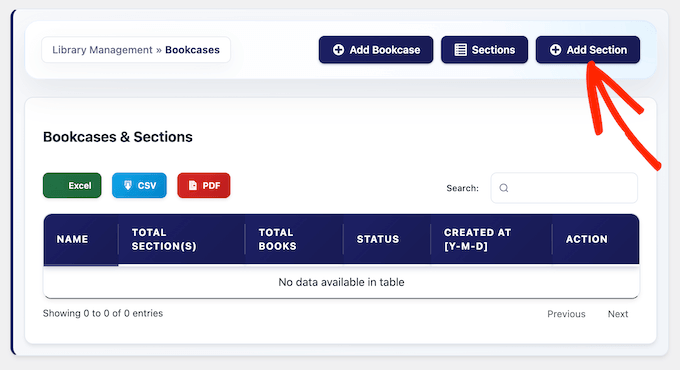Viewport: 680px width, 370px height.
Task: Click the magnifier icon in search box
Action: click(503, 188)
